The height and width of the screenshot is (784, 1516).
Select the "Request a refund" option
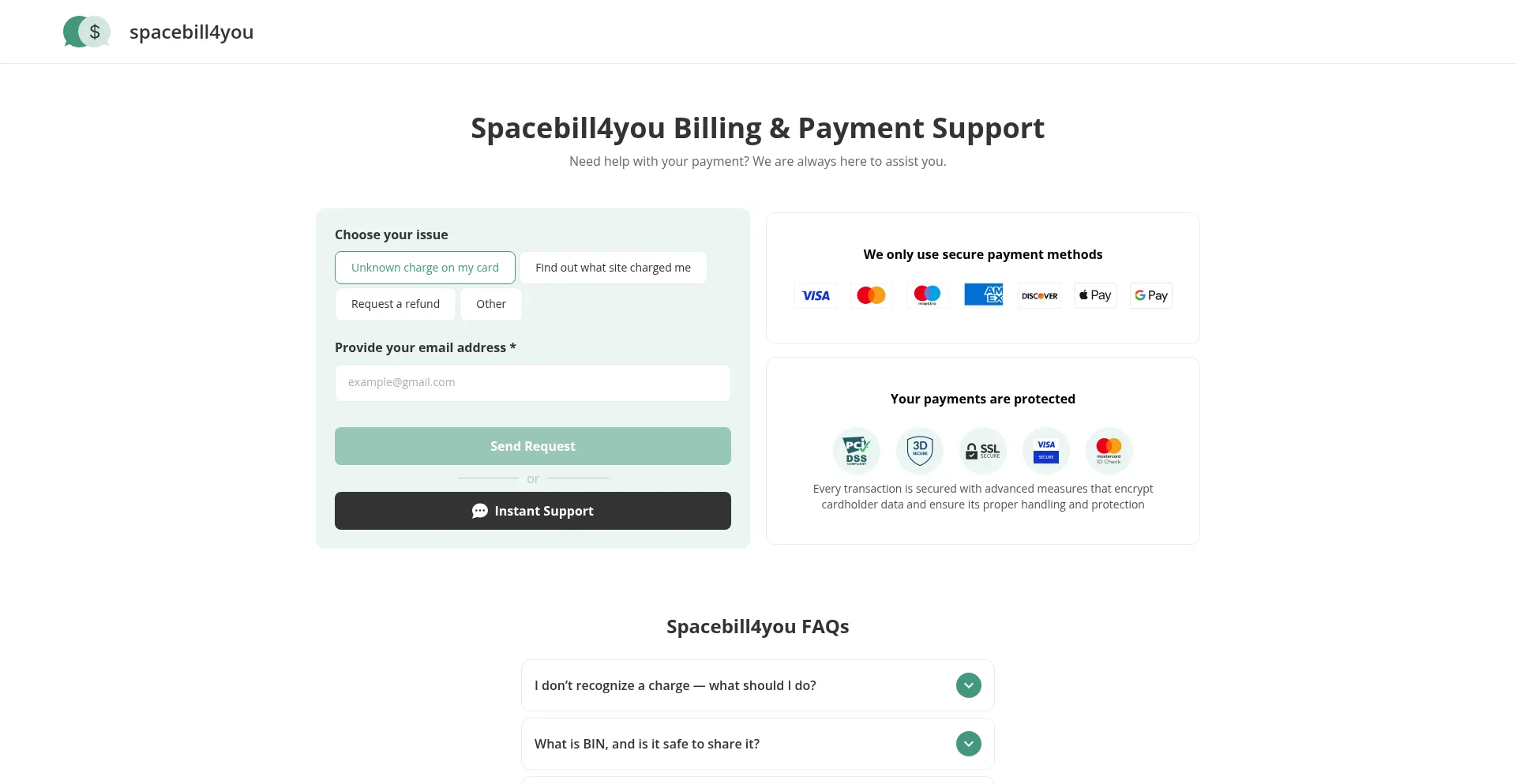[x=396, y=304]
